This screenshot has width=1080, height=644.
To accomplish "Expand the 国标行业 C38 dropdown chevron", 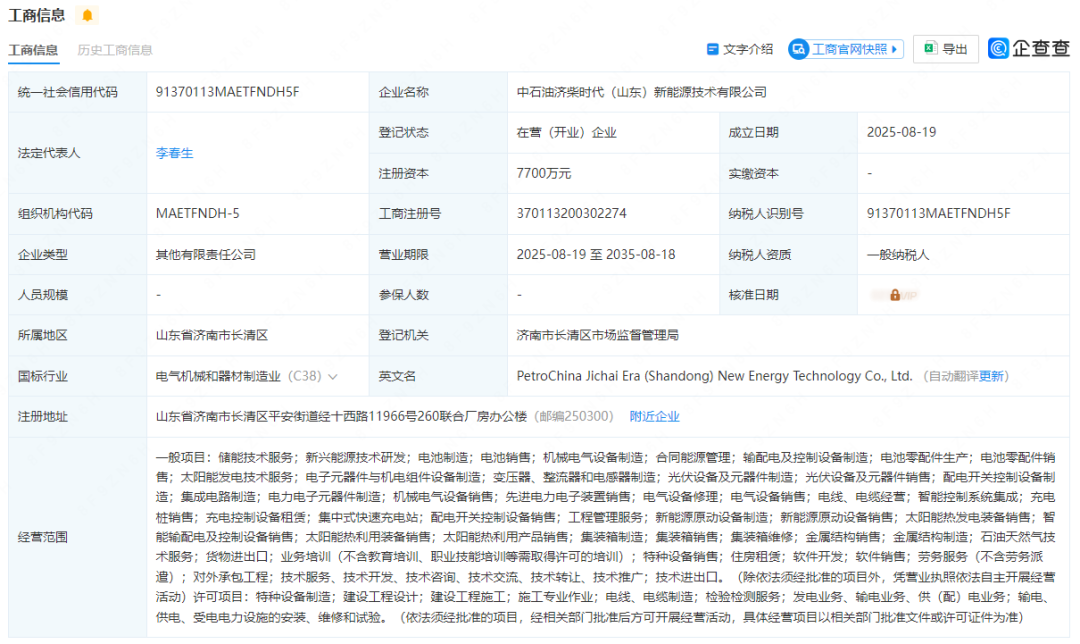I will pos(333,377).
